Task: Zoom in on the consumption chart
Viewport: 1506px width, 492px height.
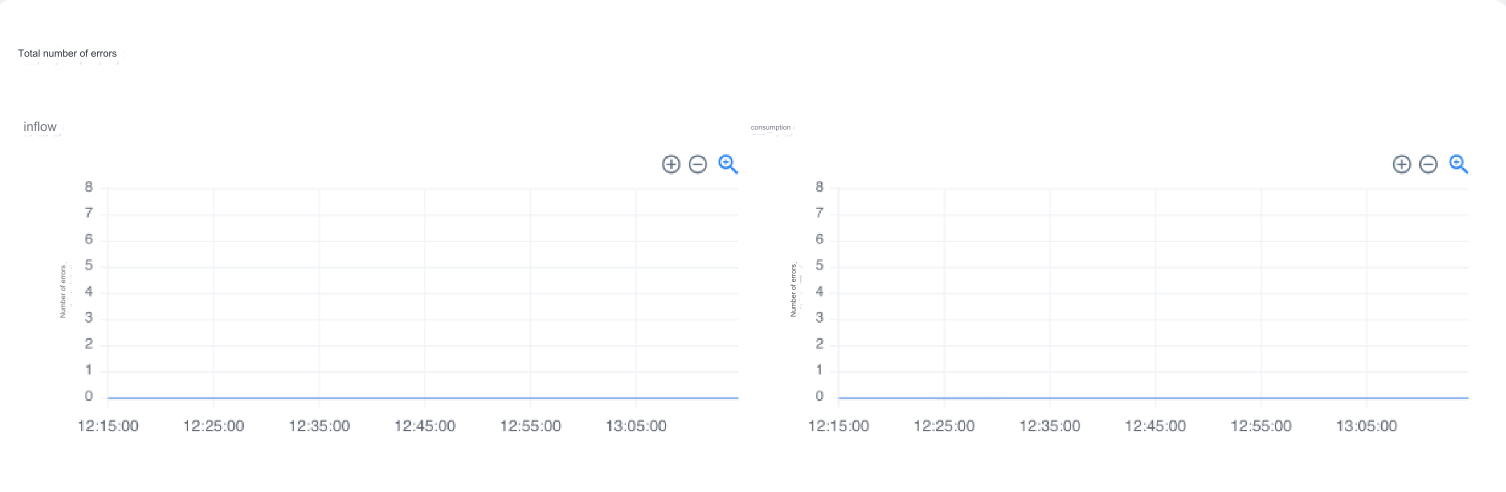Action: point(1402,164)
